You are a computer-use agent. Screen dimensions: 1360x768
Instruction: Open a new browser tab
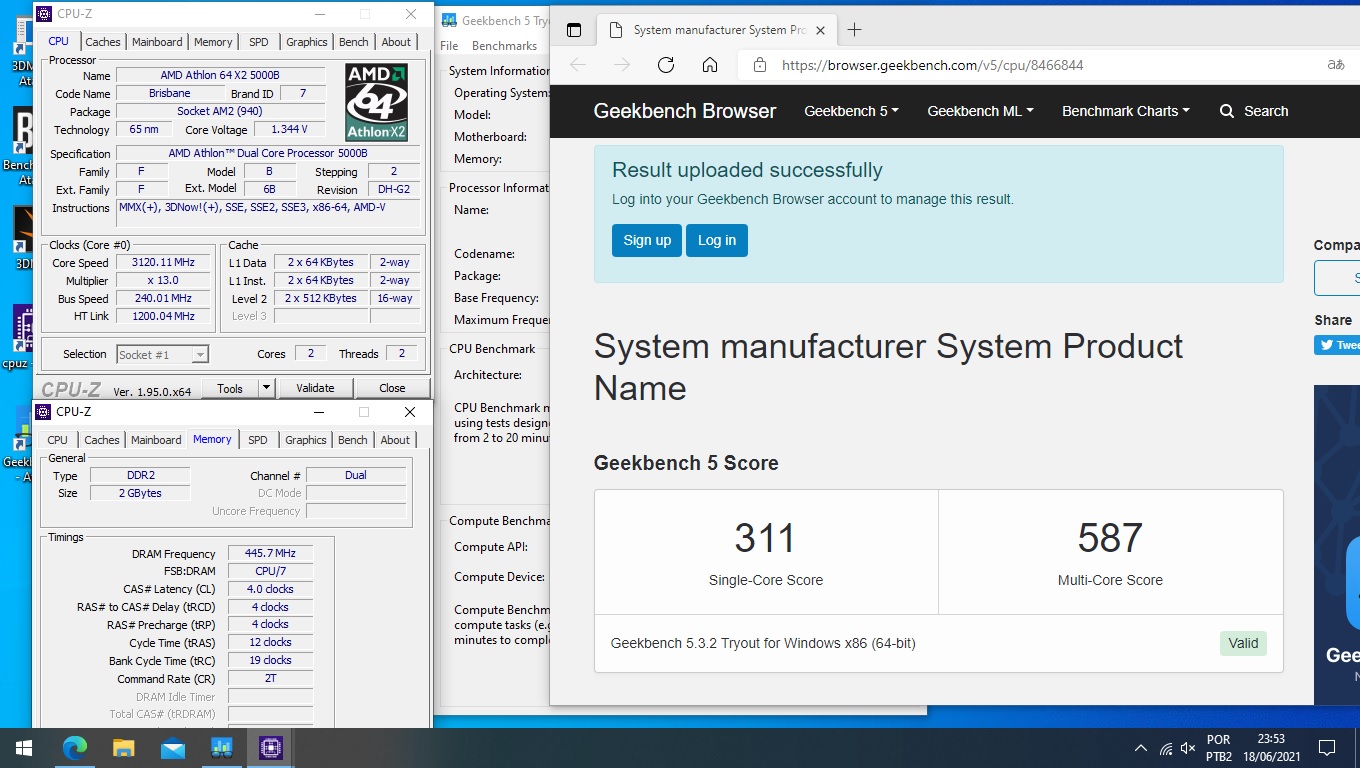tap(854, 30)
